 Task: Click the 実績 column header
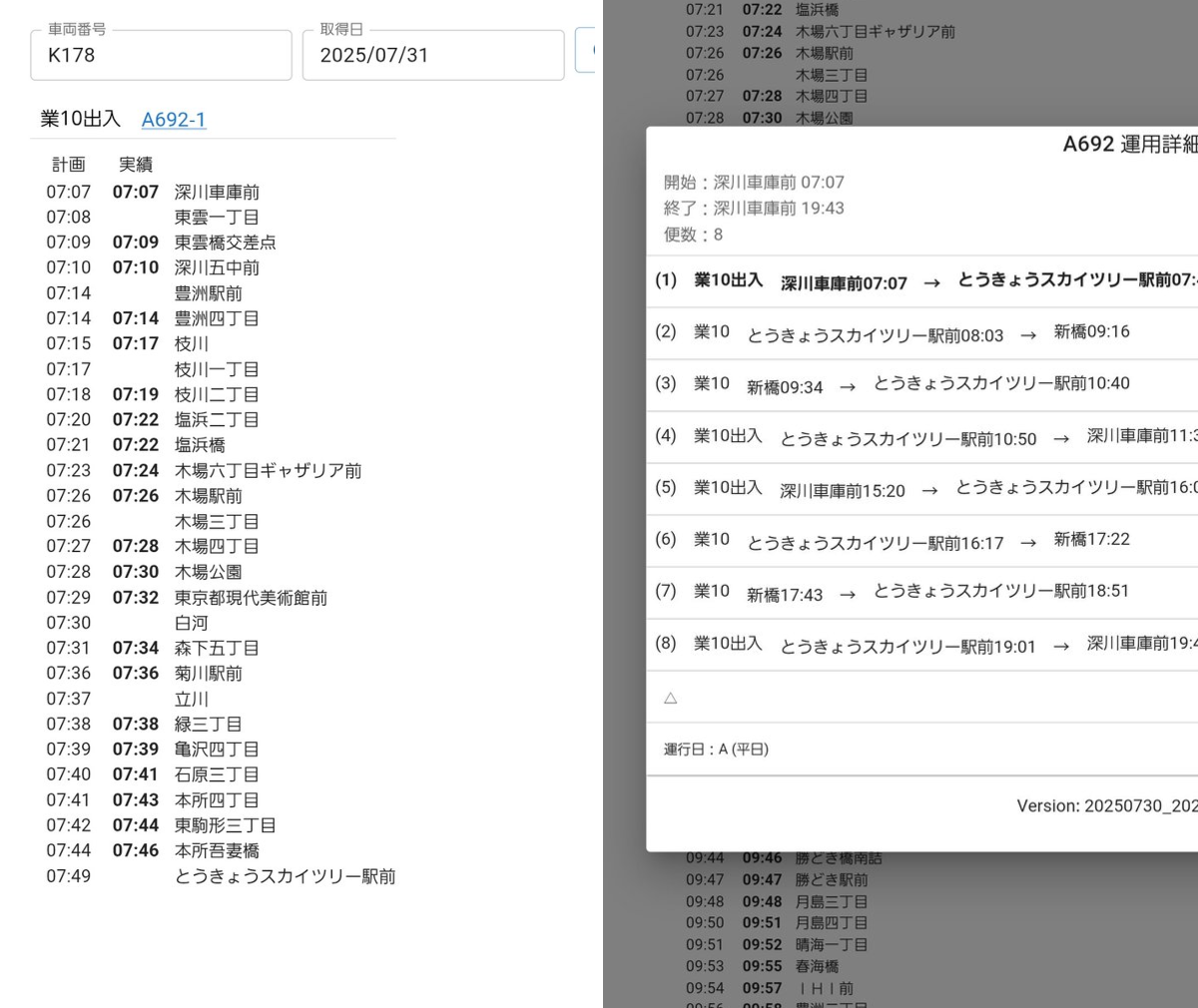136,165
